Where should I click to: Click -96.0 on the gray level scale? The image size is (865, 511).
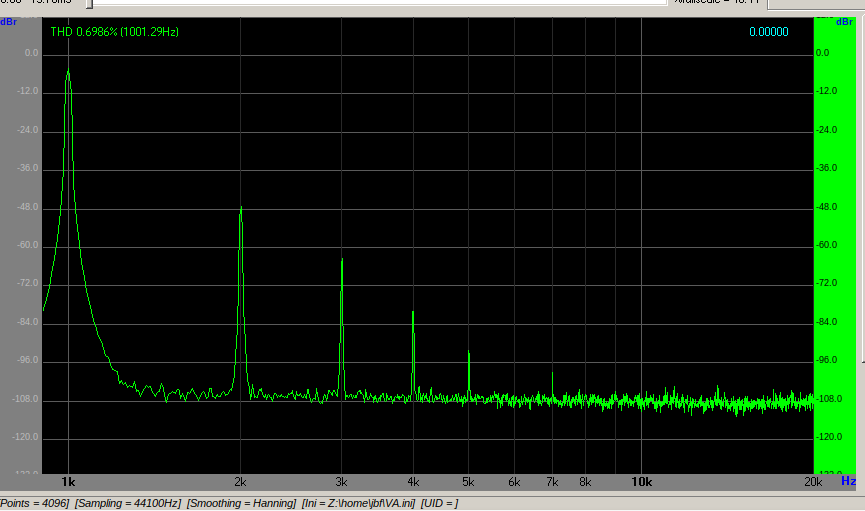pyautogui.click(x=28, y=360)
